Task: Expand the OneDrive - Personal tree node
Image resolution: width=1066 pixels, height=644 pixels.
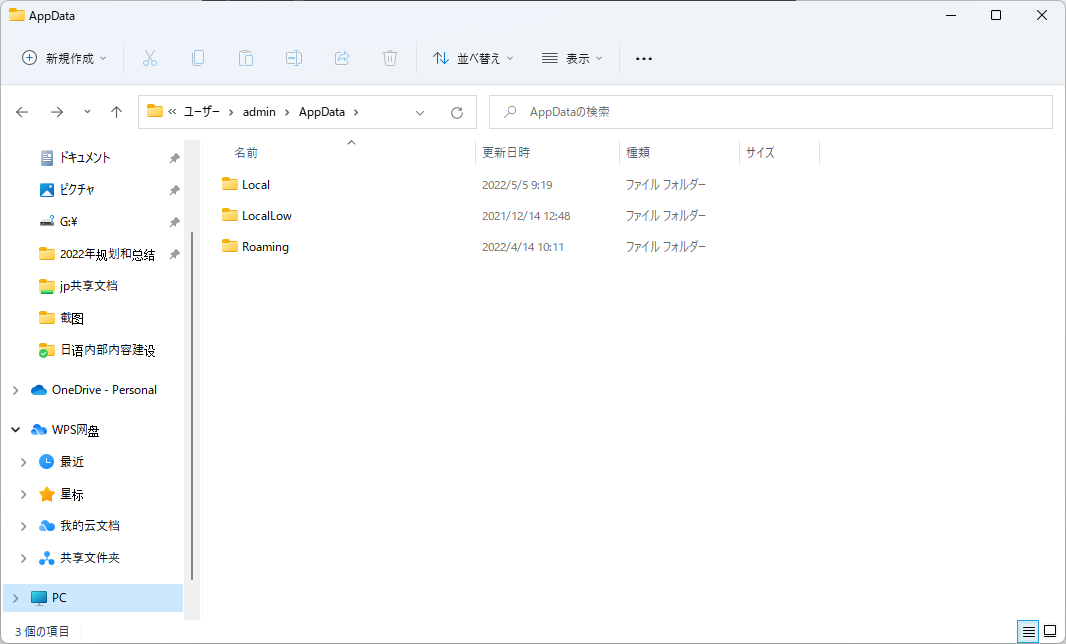Action: [15, 390]
